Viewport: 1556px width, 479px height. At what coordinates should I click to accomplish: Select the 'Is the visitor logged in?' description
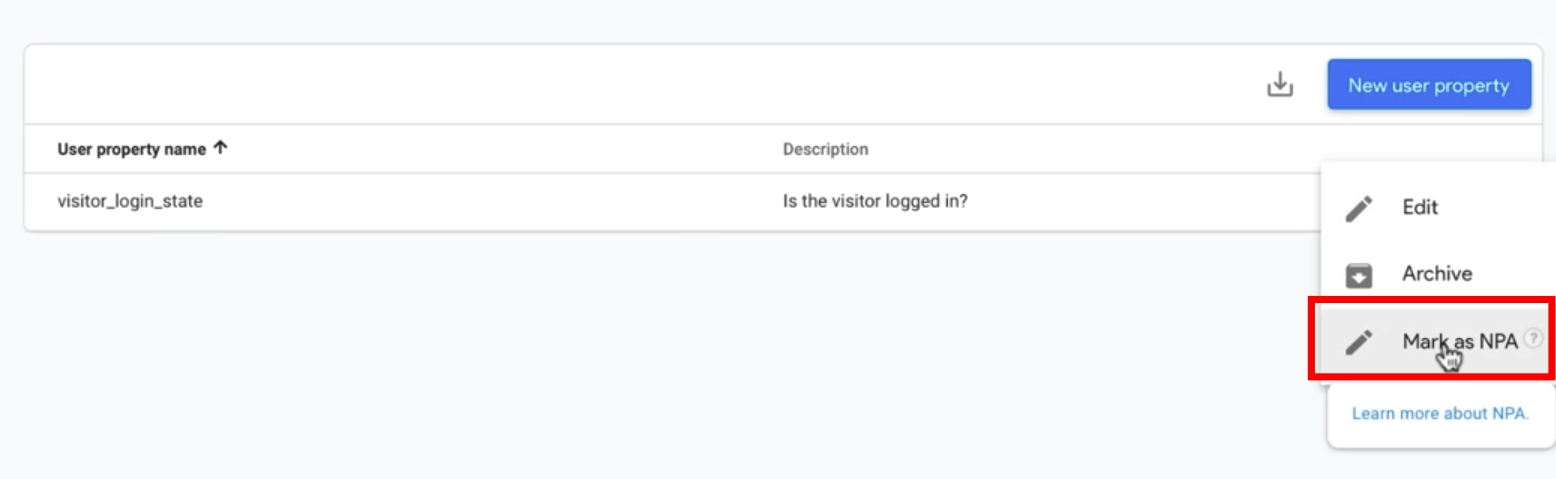point(875,201)
